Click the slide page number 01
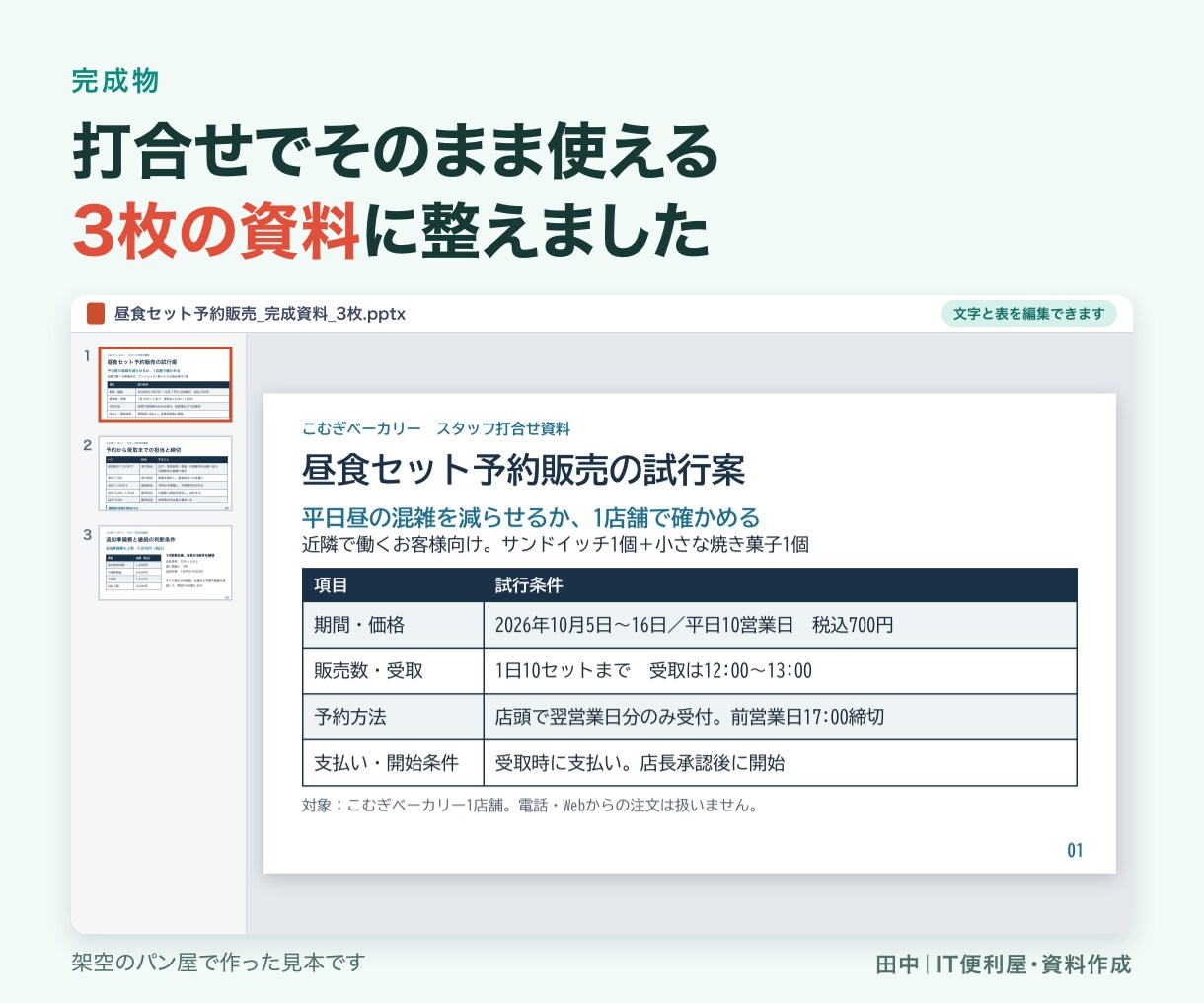Viewport: 1204px width, 1003px height. [x=1075, y=850]
